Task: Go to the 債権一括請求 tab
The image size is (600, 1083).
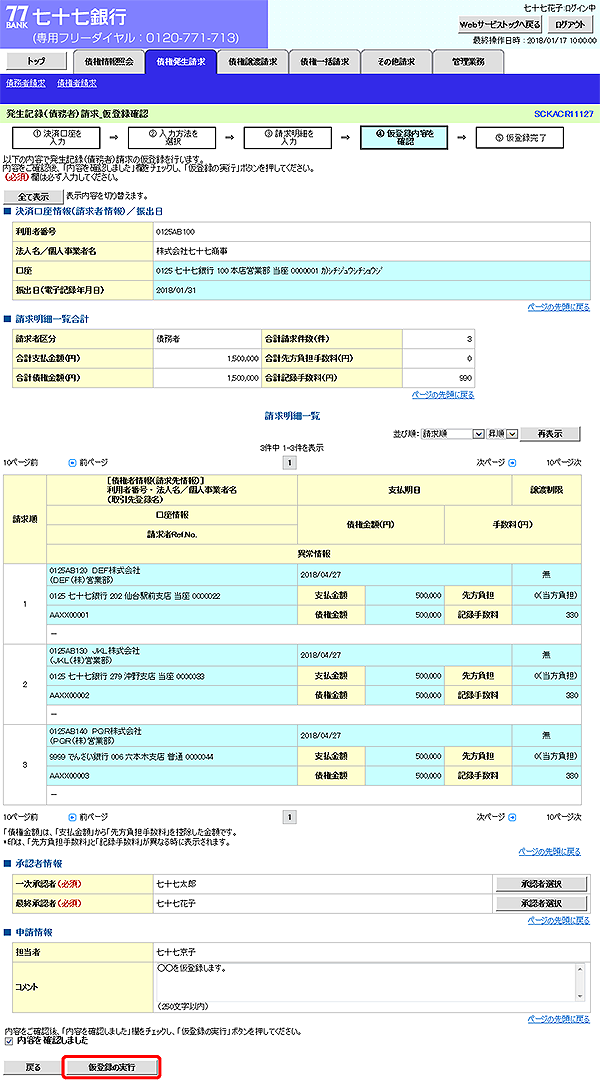Action: pos(325,61)
